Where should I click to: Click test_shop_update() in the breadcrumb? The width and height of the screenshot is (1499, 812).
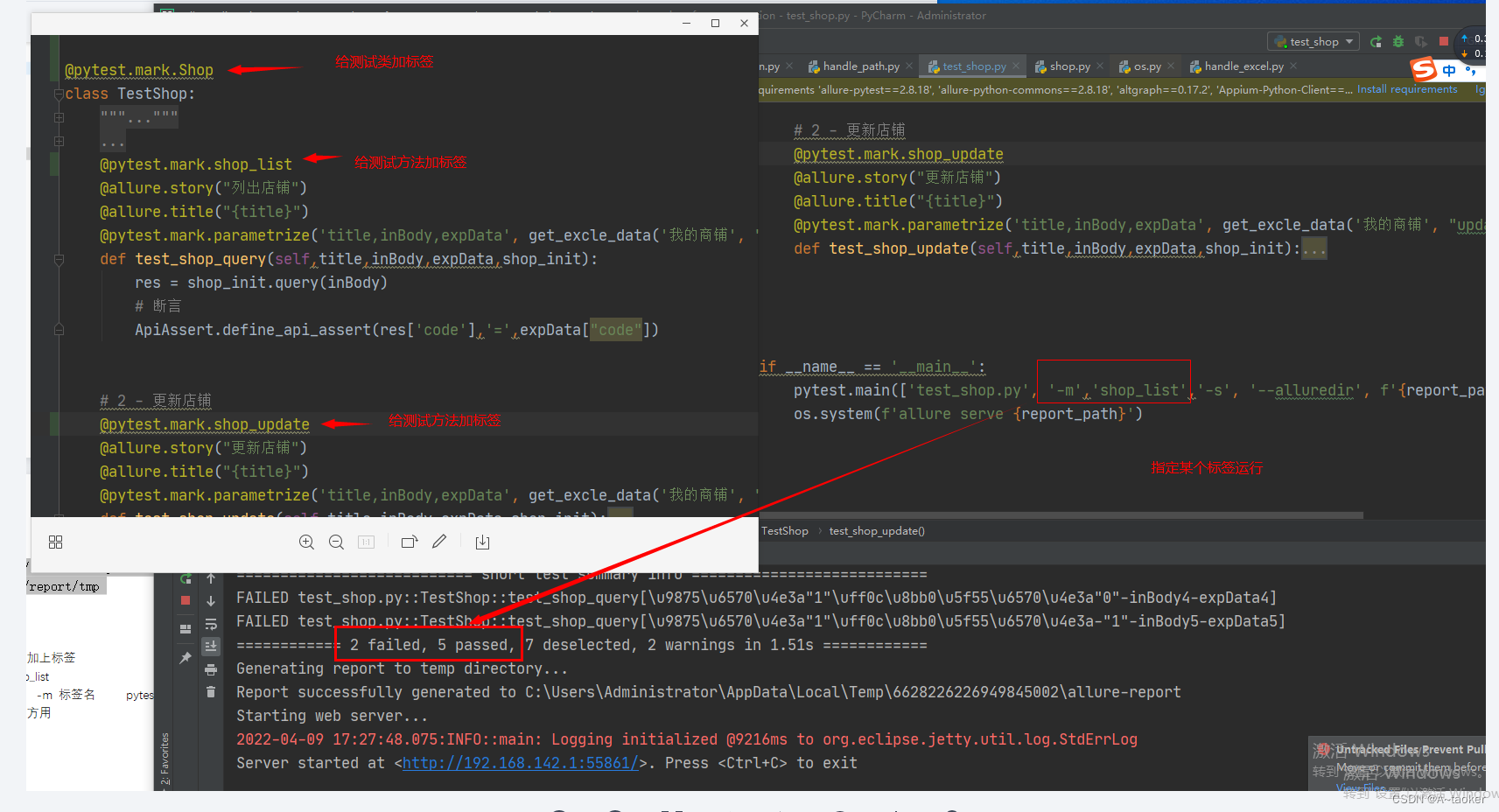pos(877,531)
